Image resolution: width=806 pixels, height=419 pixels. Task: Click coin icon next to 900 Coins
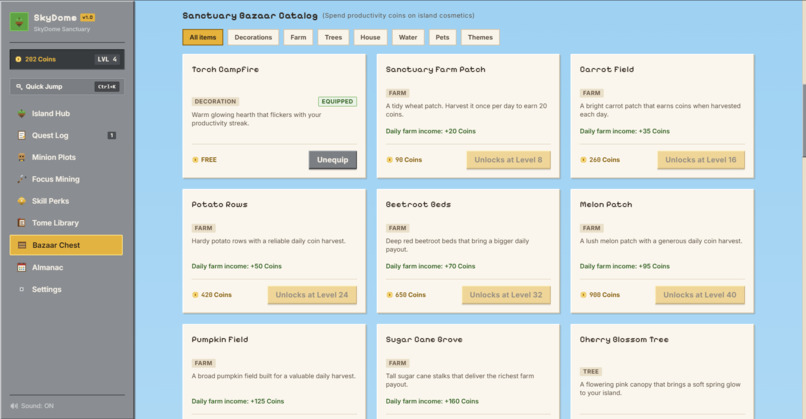pos(583,295)
